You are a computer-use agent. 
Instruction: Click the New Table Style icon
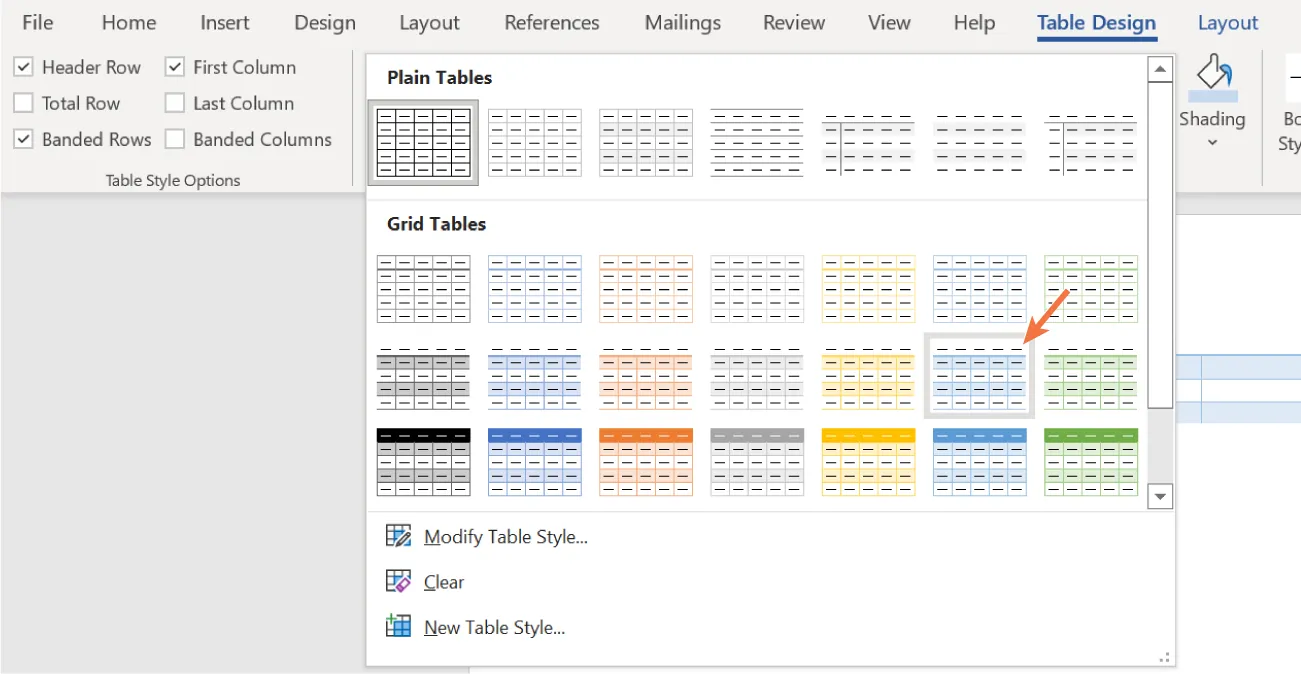[398, 626]
